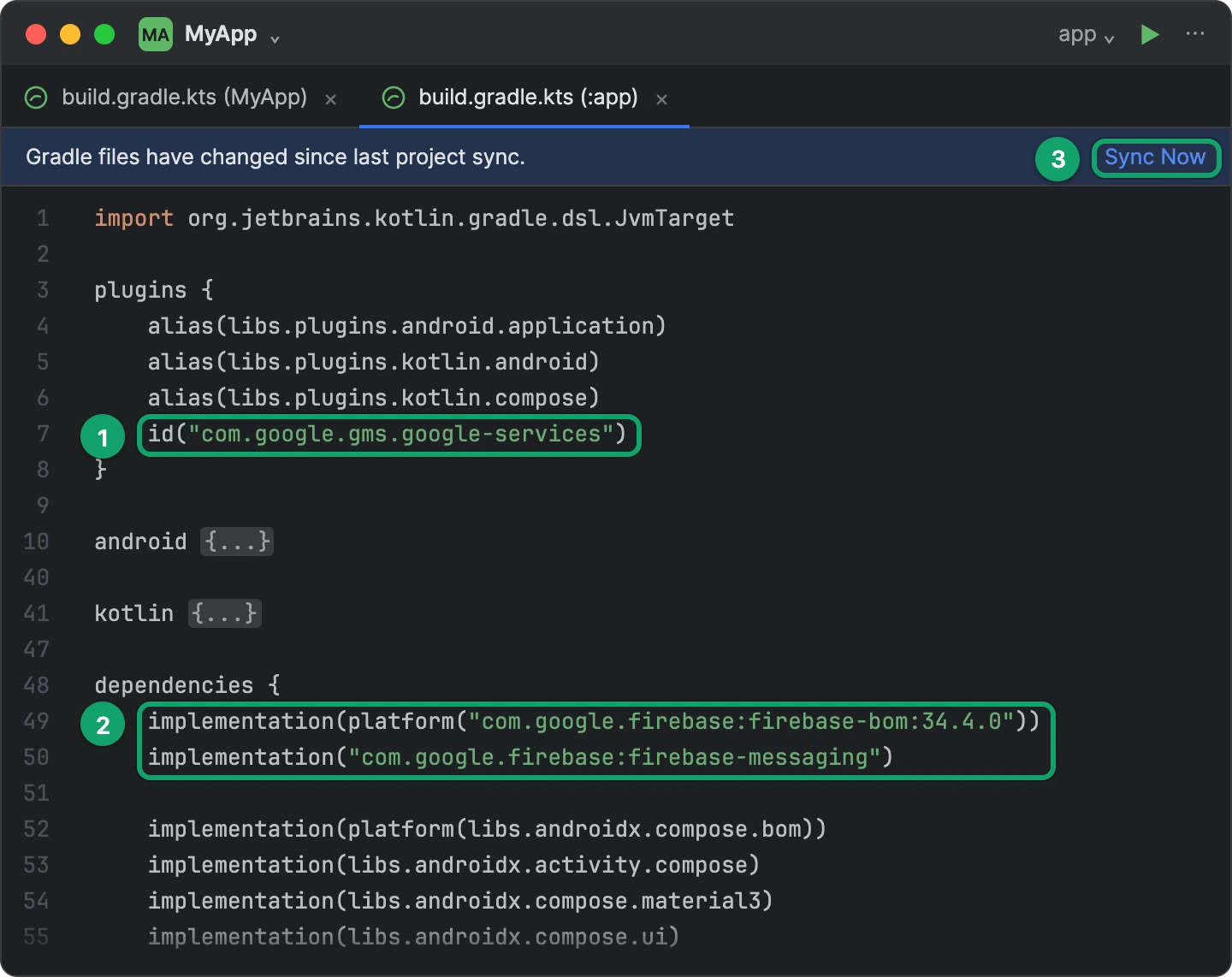Click the dependencies { line

pos(187,685)
